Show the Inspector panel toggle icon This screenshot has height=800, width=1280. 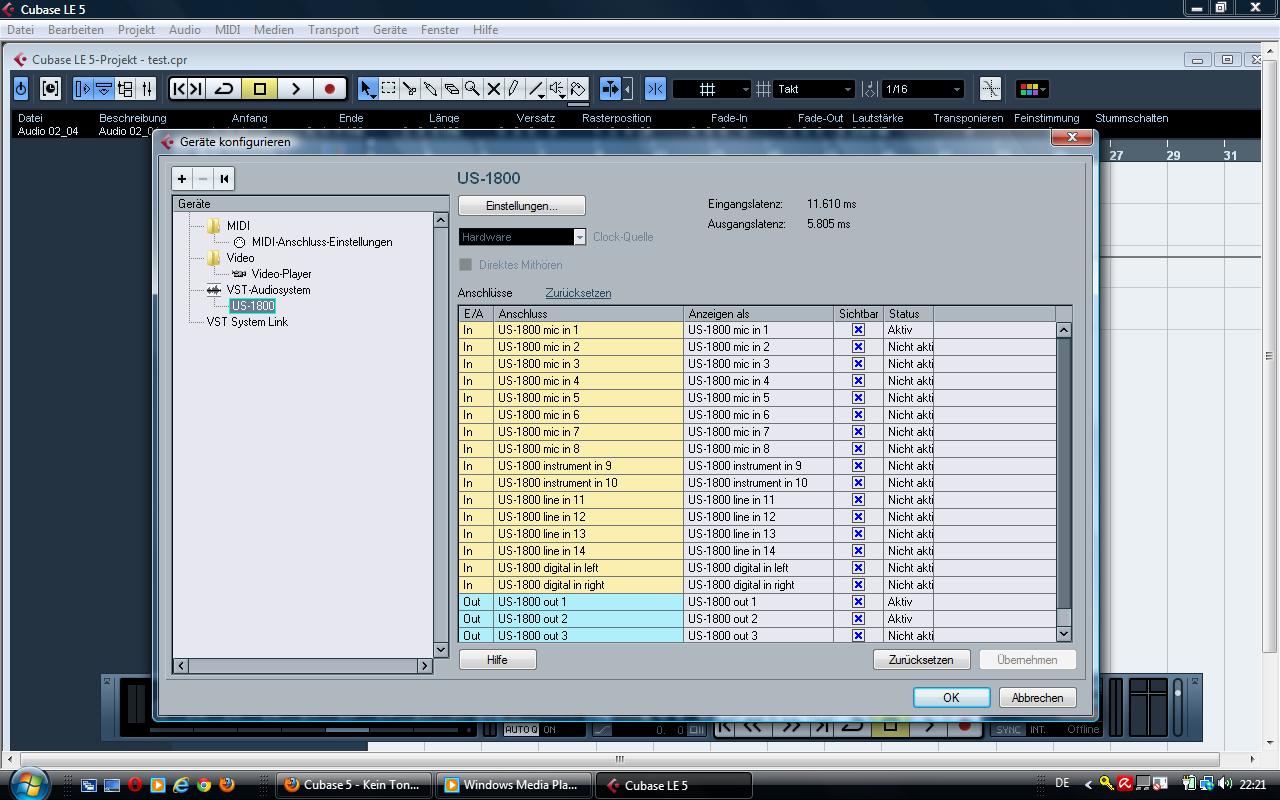click(x=83, y=89)
